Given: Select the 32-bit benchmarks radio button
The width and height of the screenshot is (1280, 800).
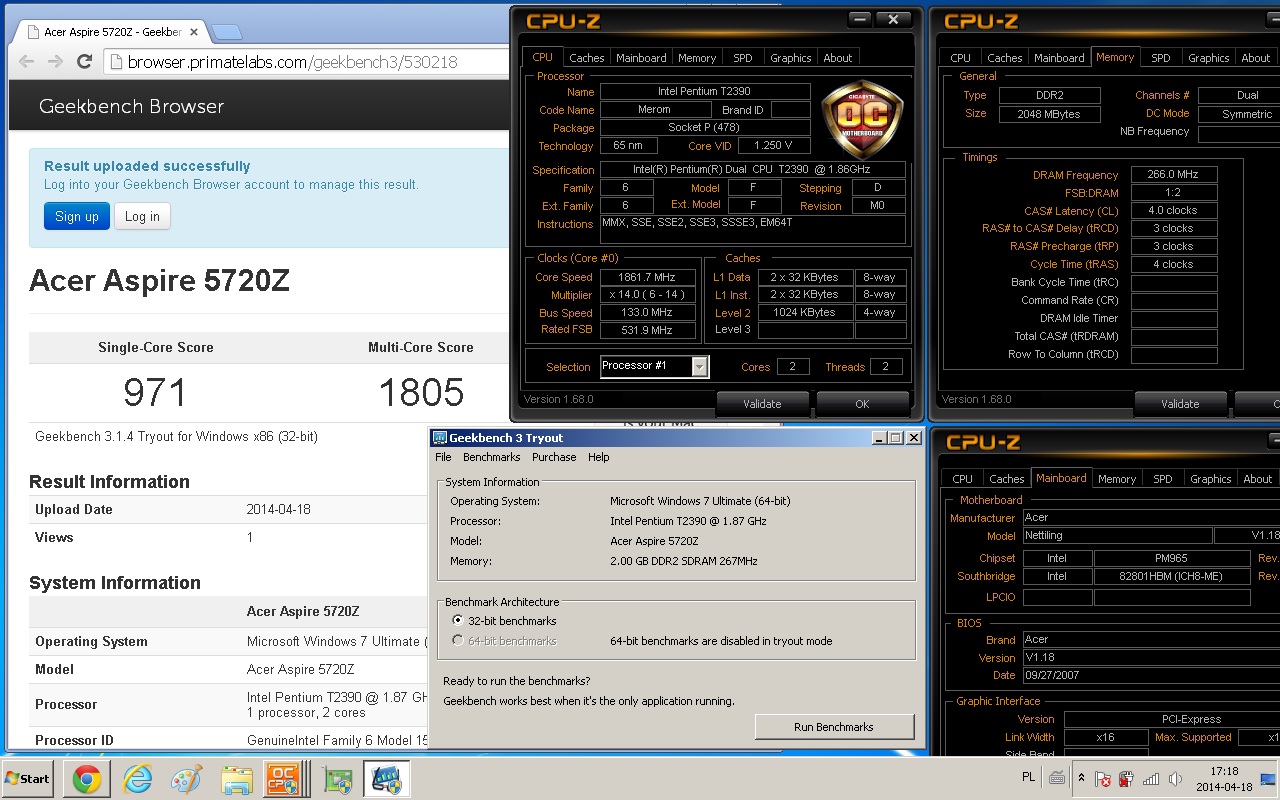Looking at the screenshot, I should pyautogui.click(x=458, y=621).
